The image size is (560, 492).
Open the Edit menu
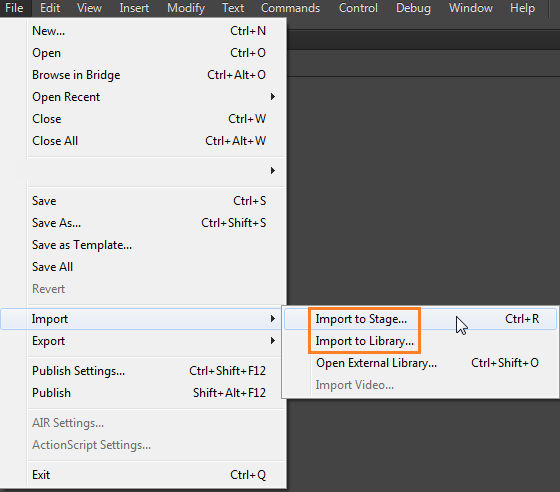point(50,8)
